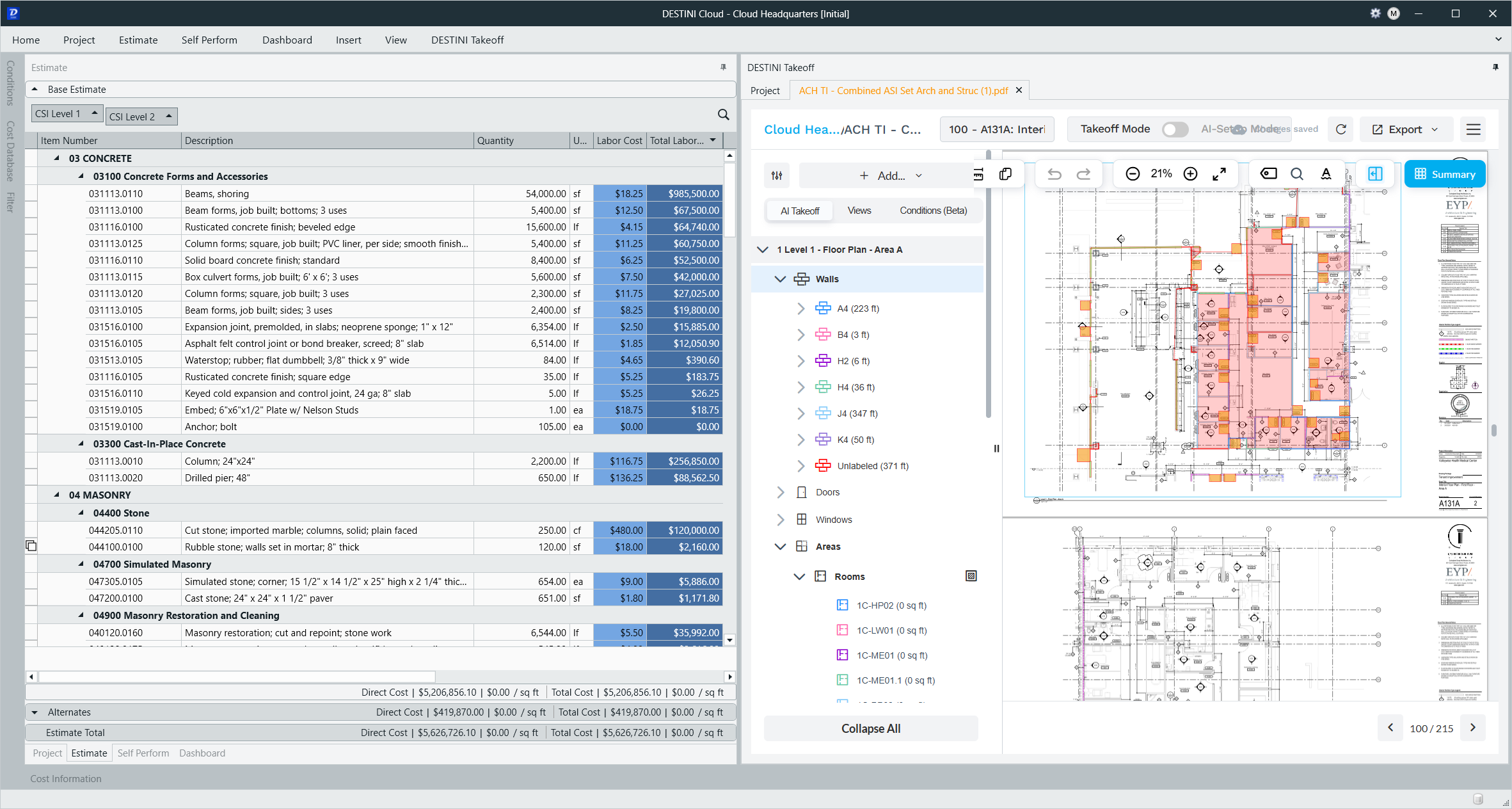
Task: Open the Cost Database side tab
Action: (x=10, y=151)
